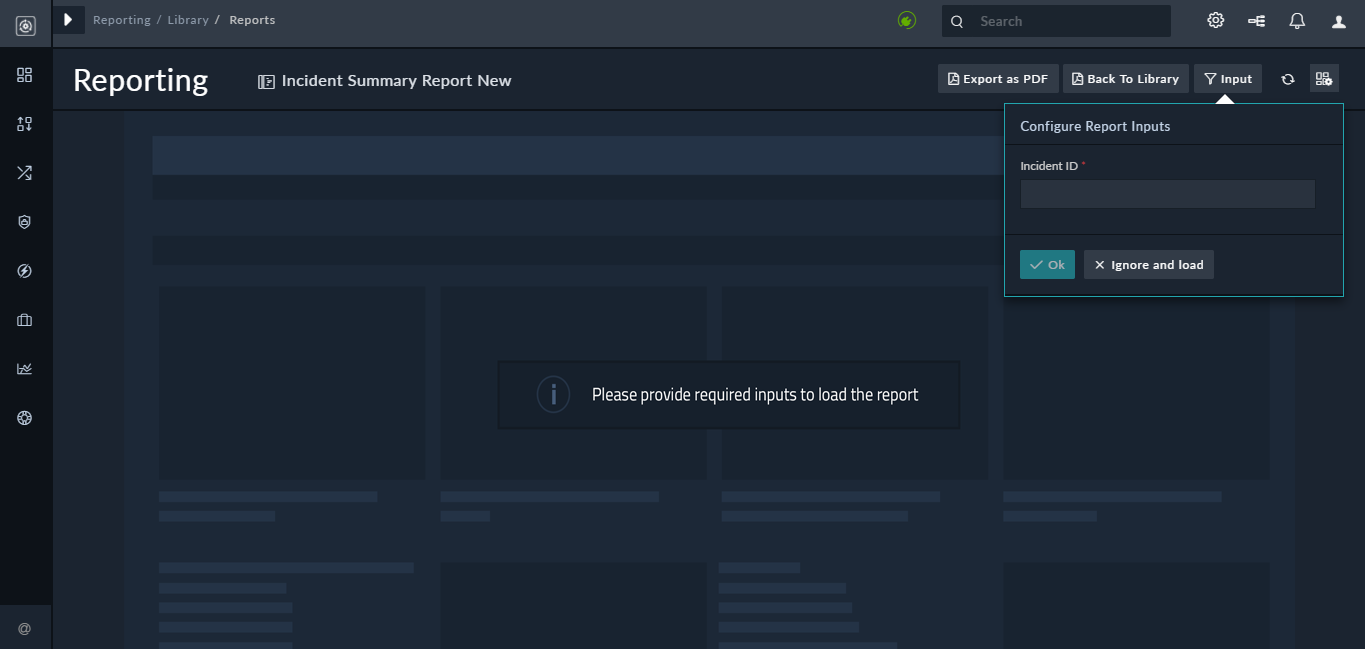Open the shuffle arrows sidebar icon
Image resolution: width=1365 pixels, height=649 pixels.
25,173
